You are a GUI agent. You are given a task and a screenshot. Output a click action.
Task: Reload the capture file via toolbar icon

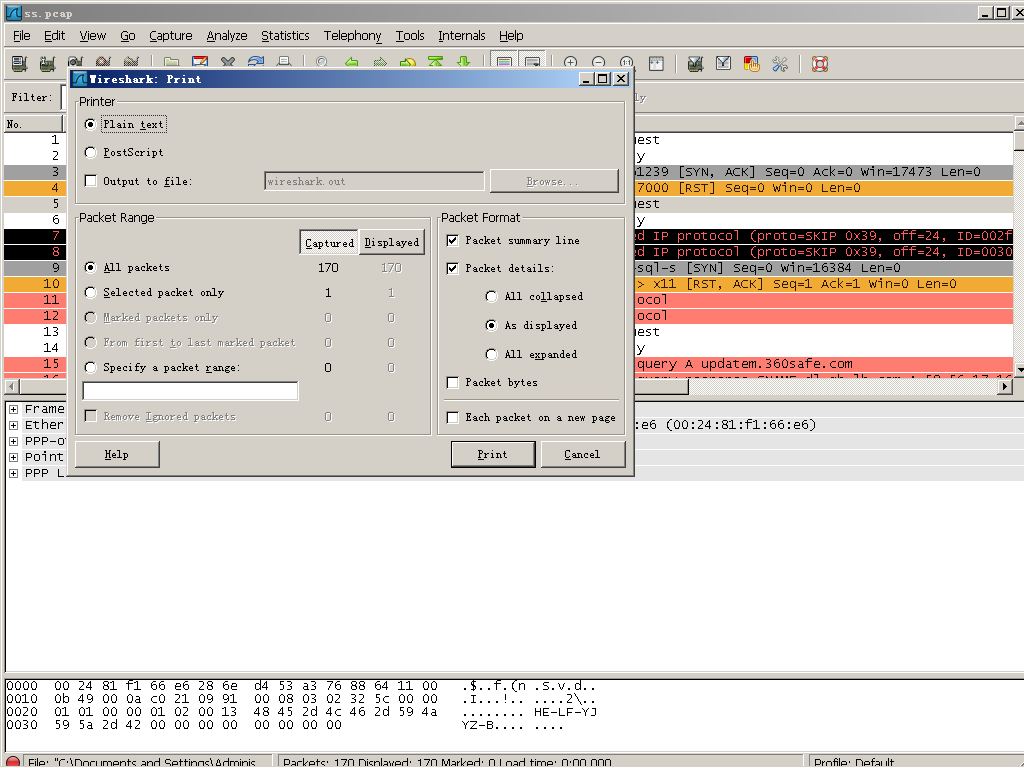(256, 63)
